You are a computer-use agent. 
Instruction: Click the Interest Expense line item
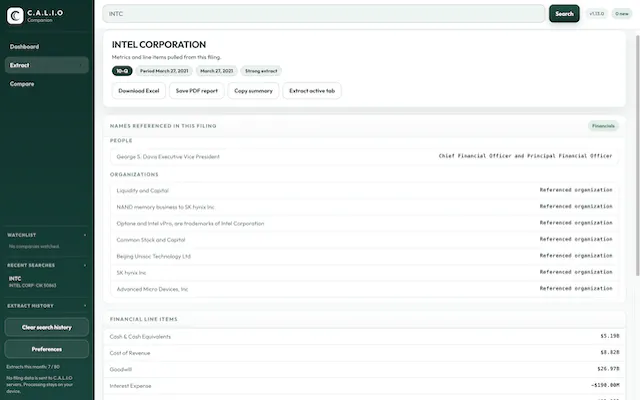click(x=364, y=385)
